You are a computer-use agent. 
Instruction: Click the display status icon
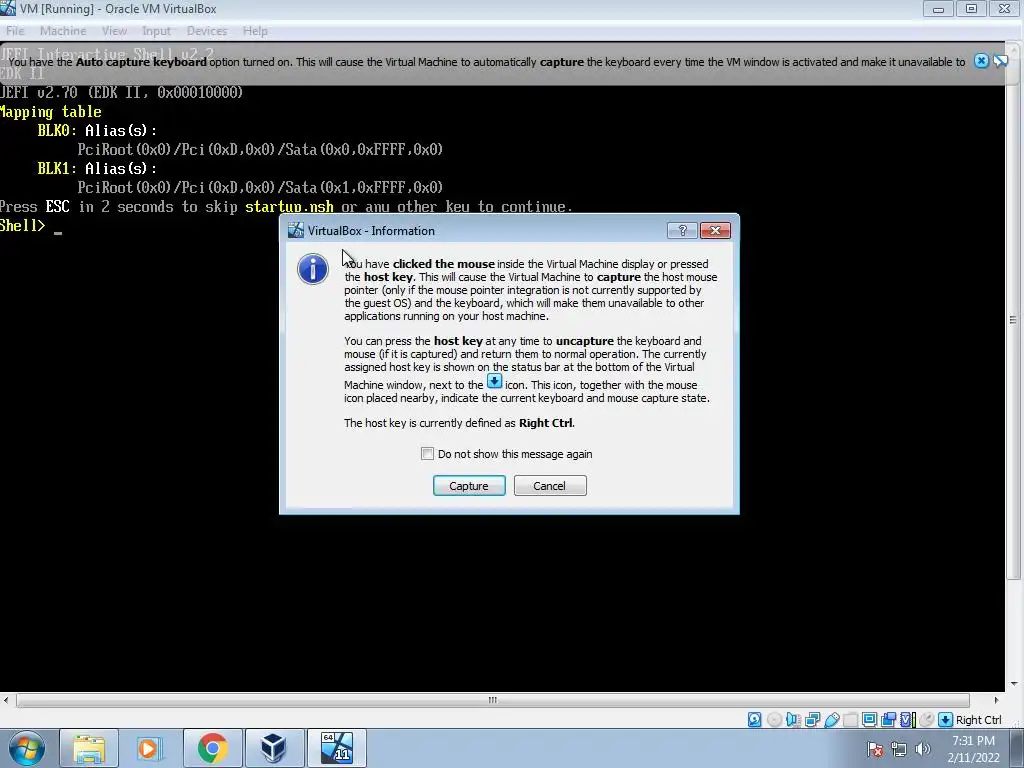click(869, 720)
